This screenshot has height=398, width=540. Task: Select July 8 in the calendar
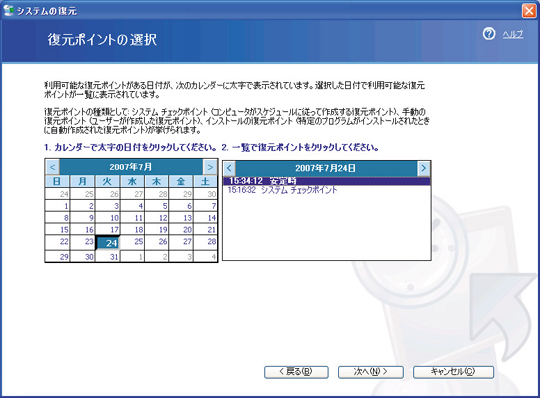[58, 218]
